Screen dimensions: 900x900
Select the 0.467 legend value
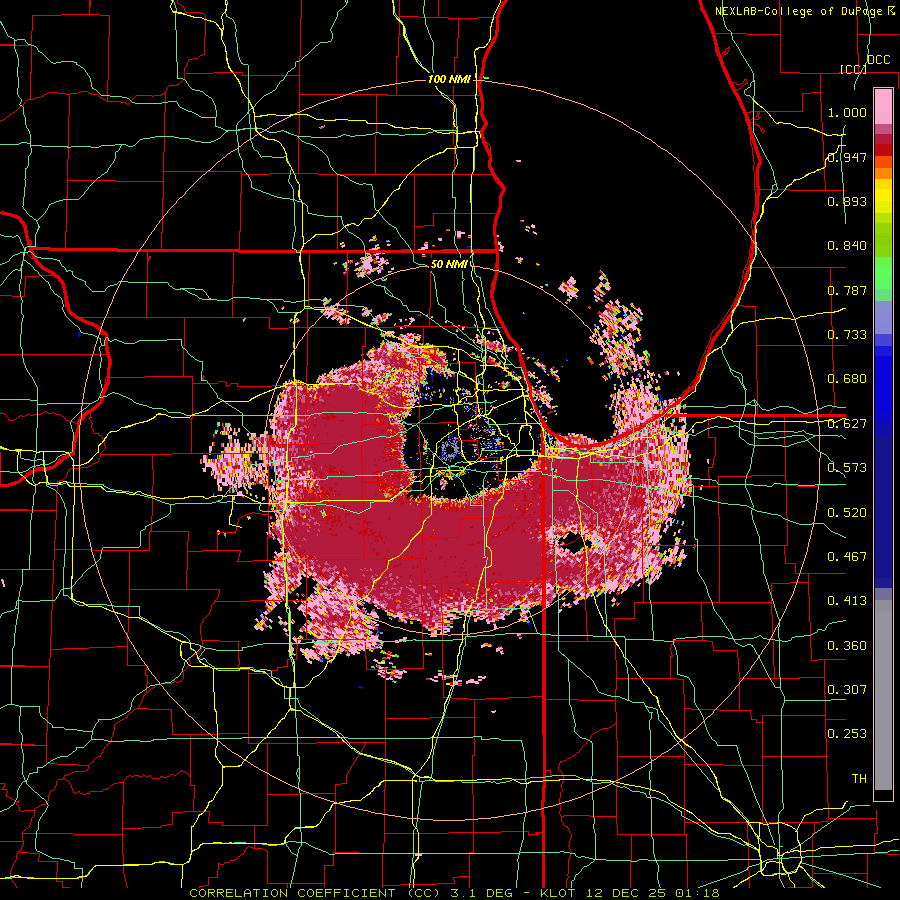tap(847, 557)
